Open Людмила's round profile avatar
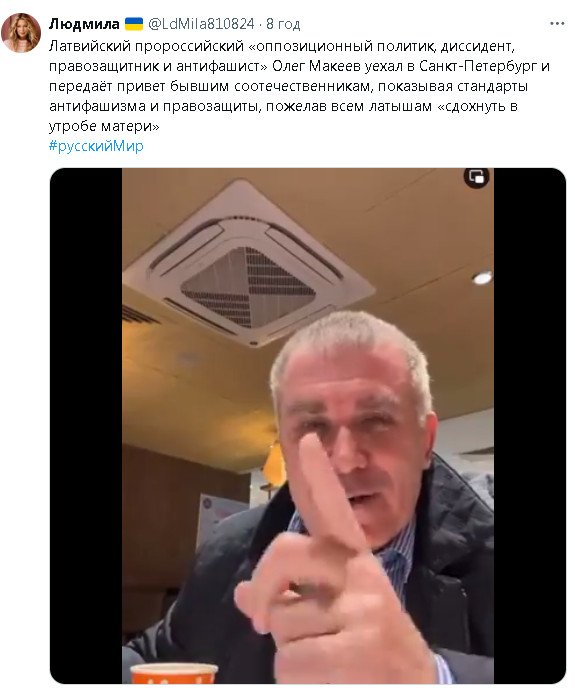 (21, 32)
